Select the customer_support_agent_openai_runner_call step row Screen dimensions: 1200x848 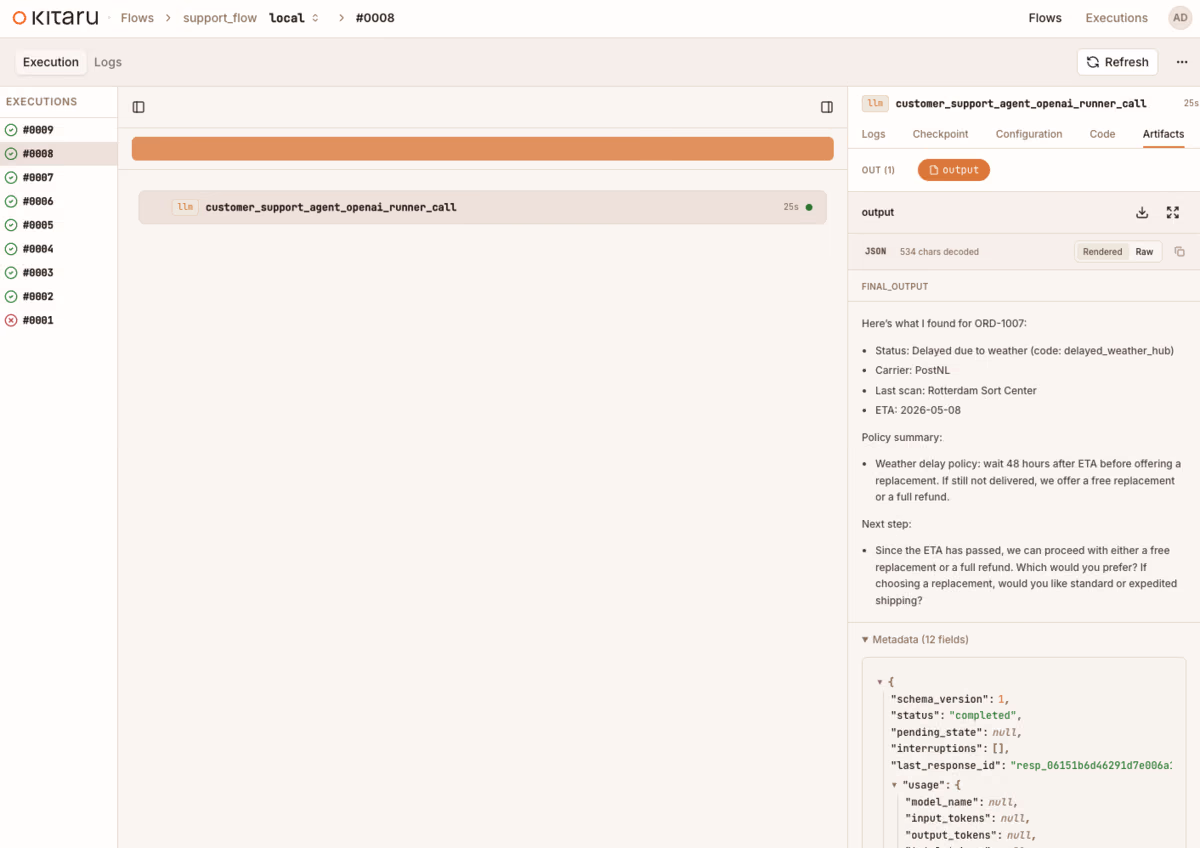[483, 207]
